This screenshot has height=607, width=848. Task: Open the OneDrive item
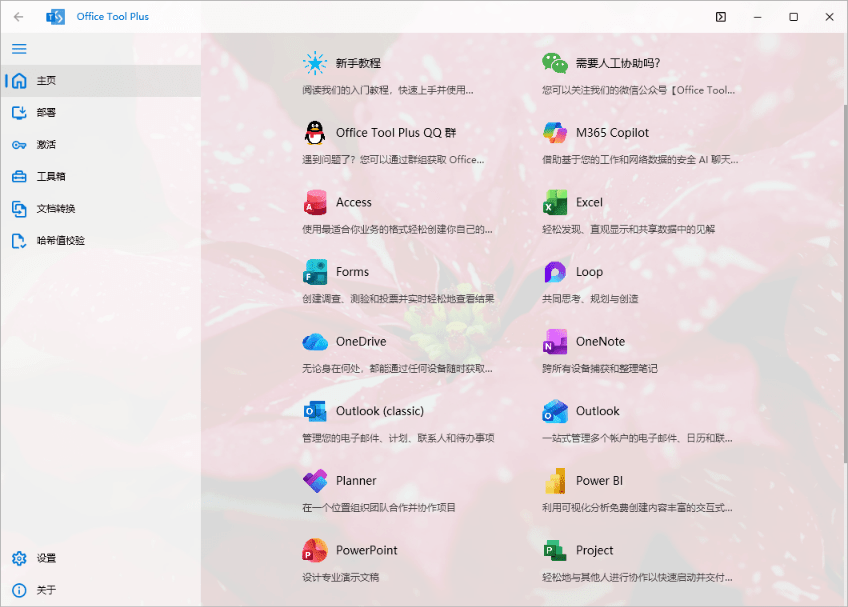tap(362, 341)
